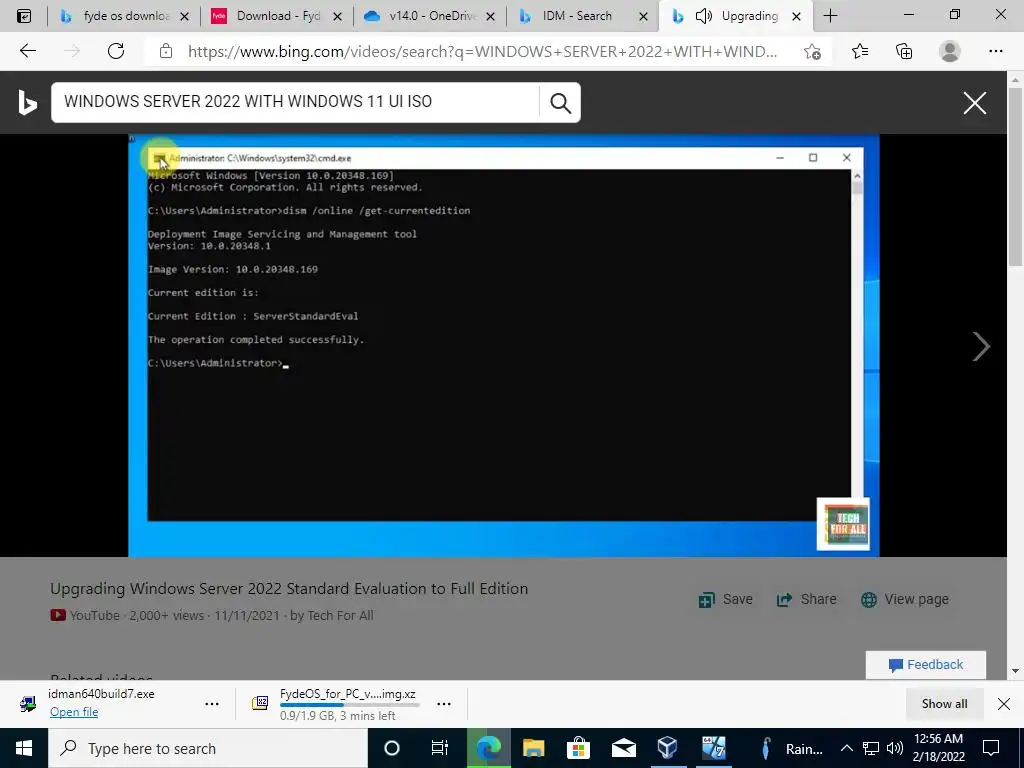Screen dimensions: 1024x768
Task: Close the Bing video overlay
Action: pos(974,103)
